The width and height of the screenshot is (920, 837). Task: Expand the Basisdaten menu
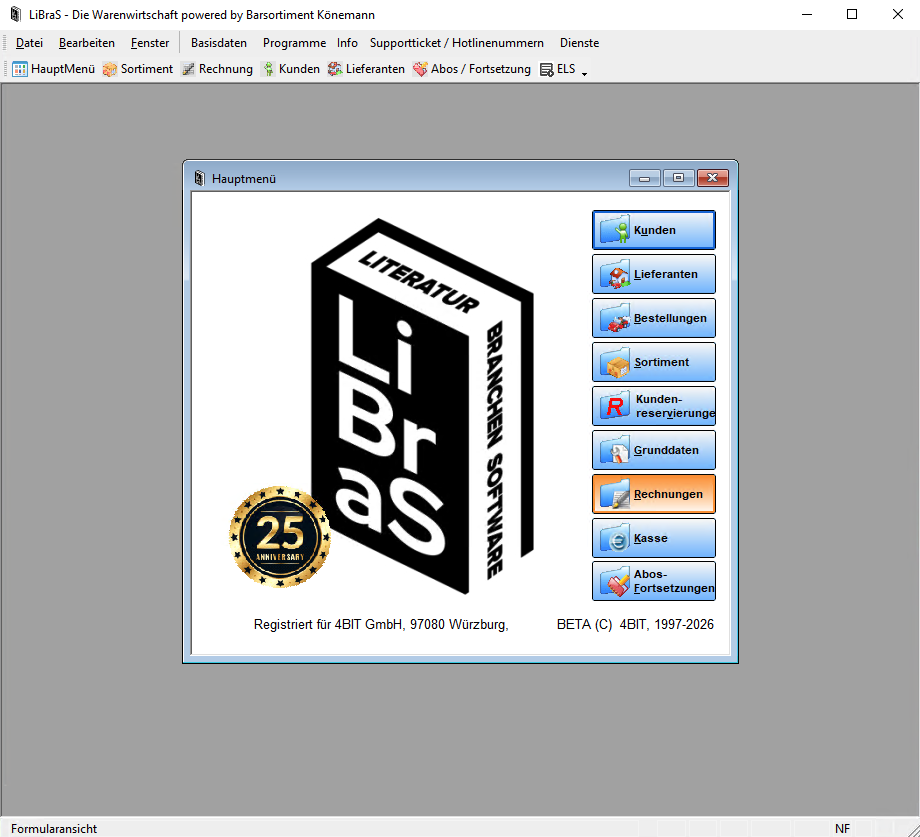tap(219, 43)
